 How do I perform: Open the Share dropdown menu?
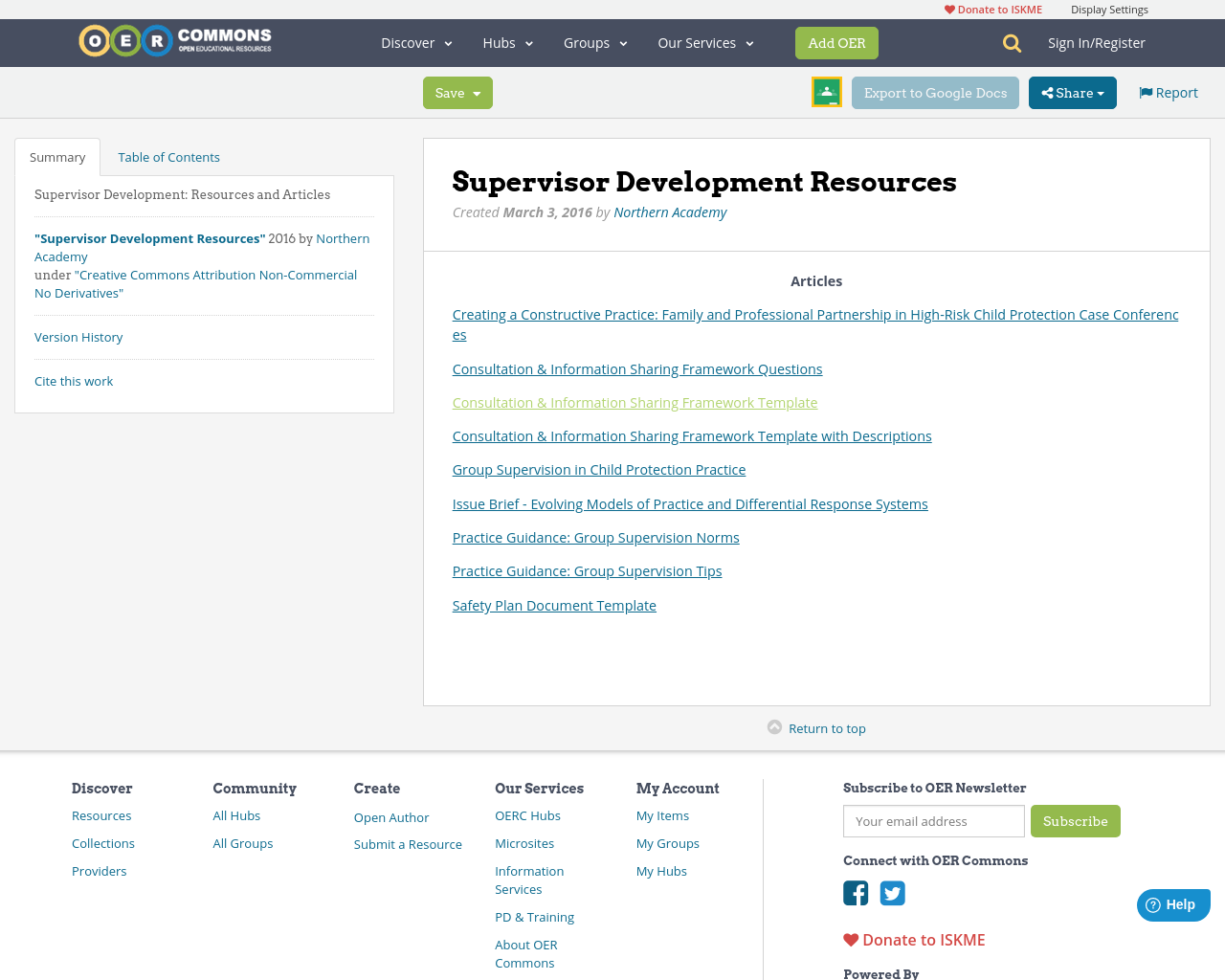pyautogui.click(x=1072, y=92)
